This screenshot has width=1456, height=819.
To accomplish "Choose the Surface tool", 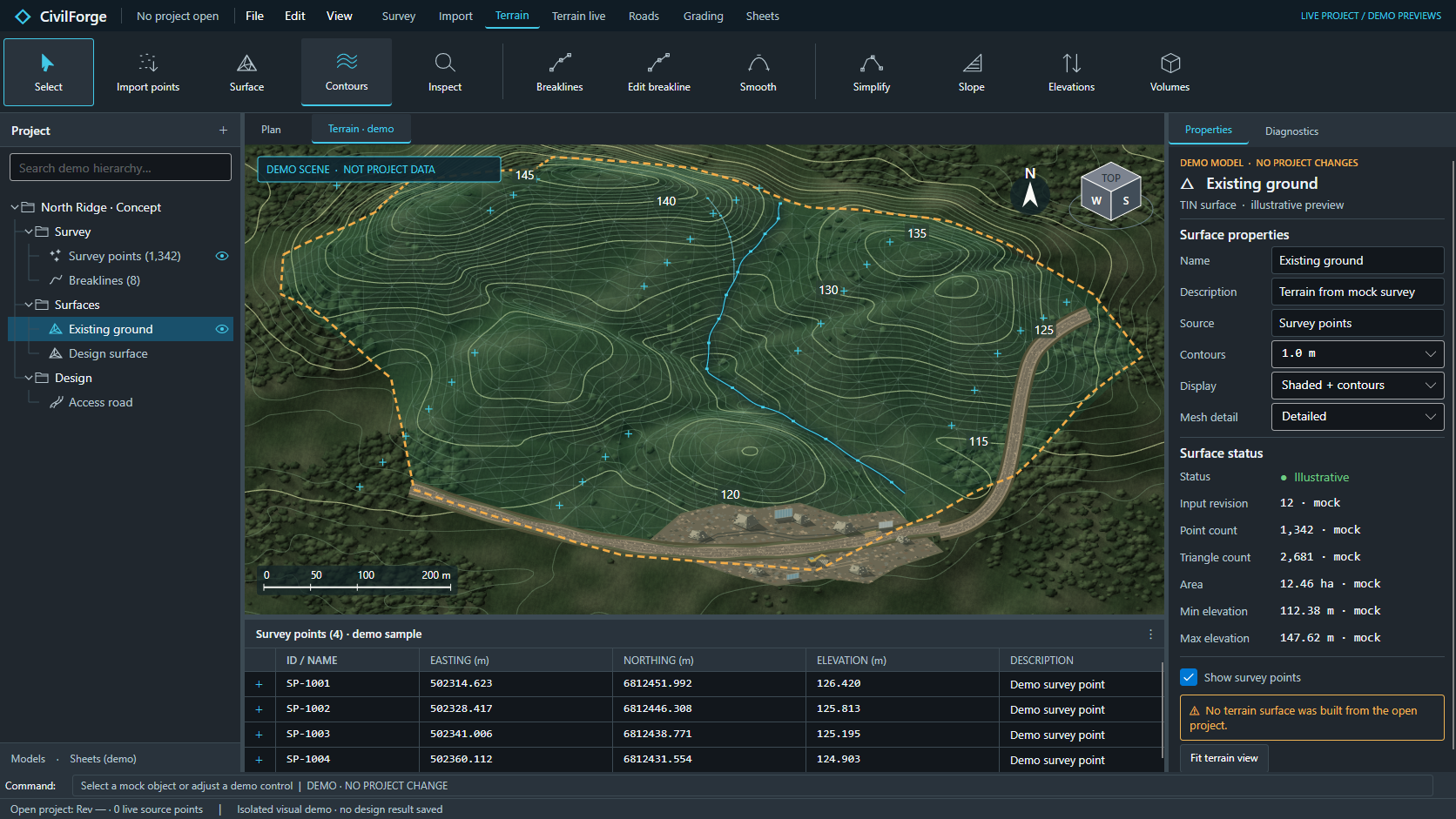I will click(x=246, y=72).
